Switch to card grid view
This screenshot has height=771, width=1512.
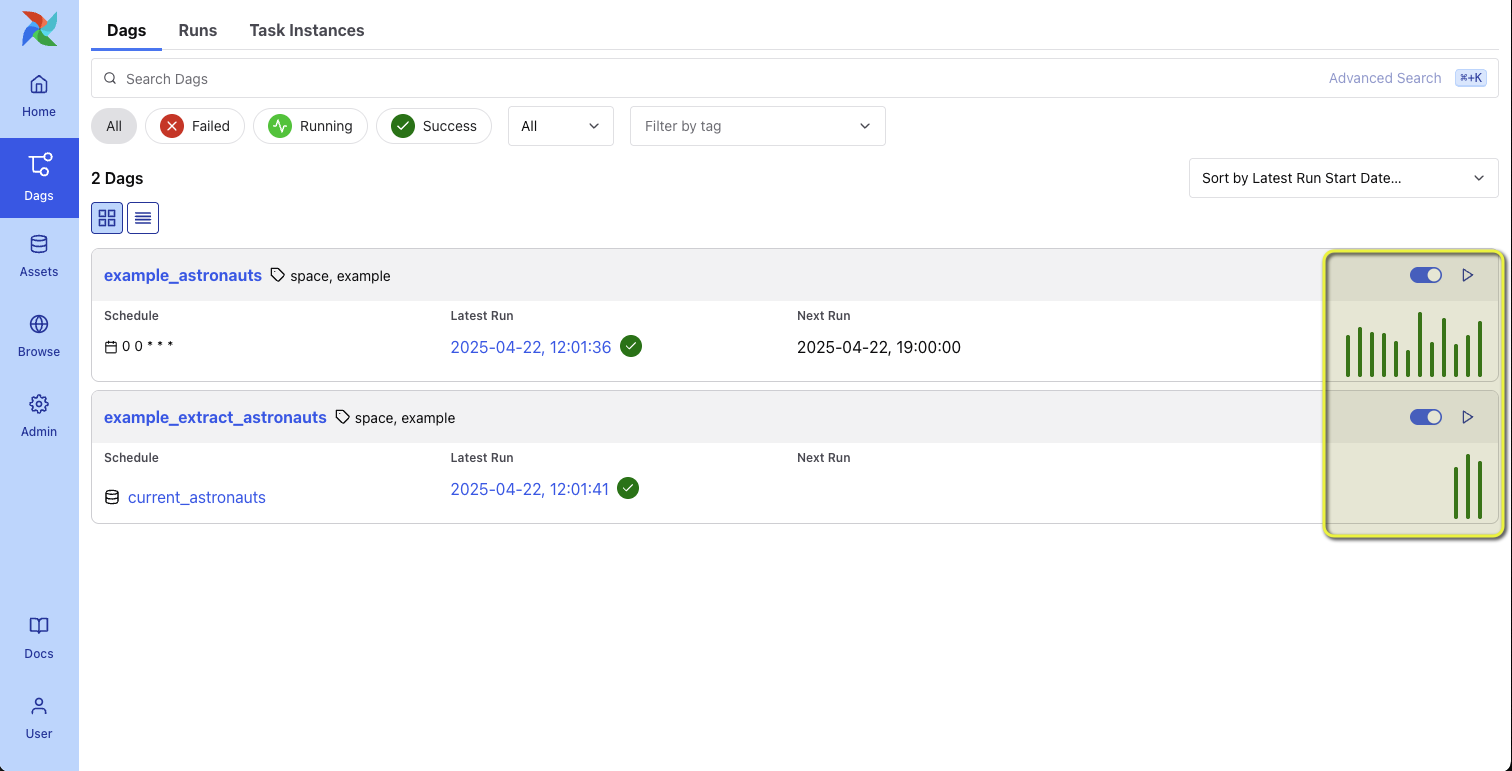[107, 218]
